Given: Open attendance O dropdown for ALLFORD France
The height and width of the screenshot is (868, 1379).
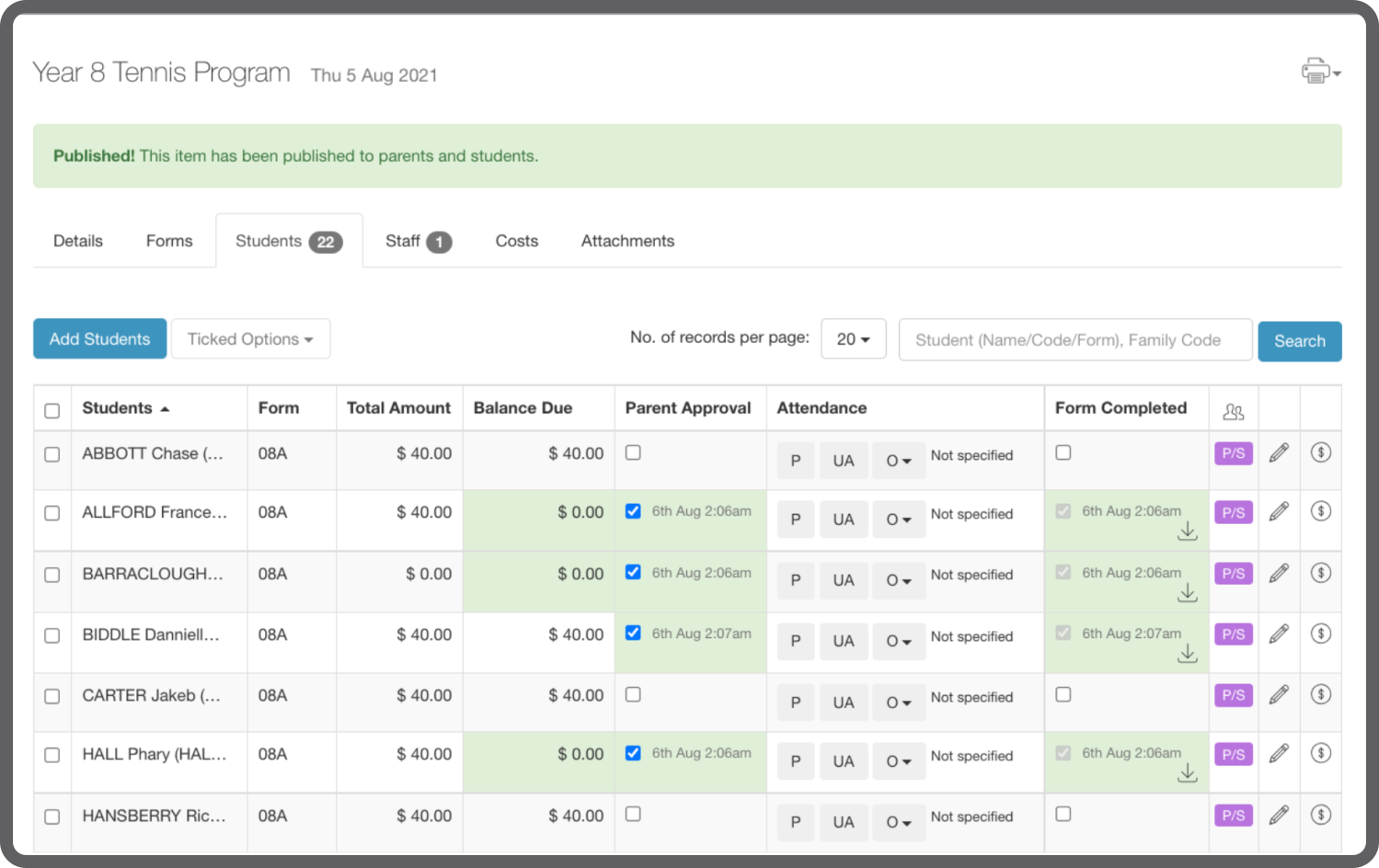Looking at the screenshot, I should coord(899,520).
